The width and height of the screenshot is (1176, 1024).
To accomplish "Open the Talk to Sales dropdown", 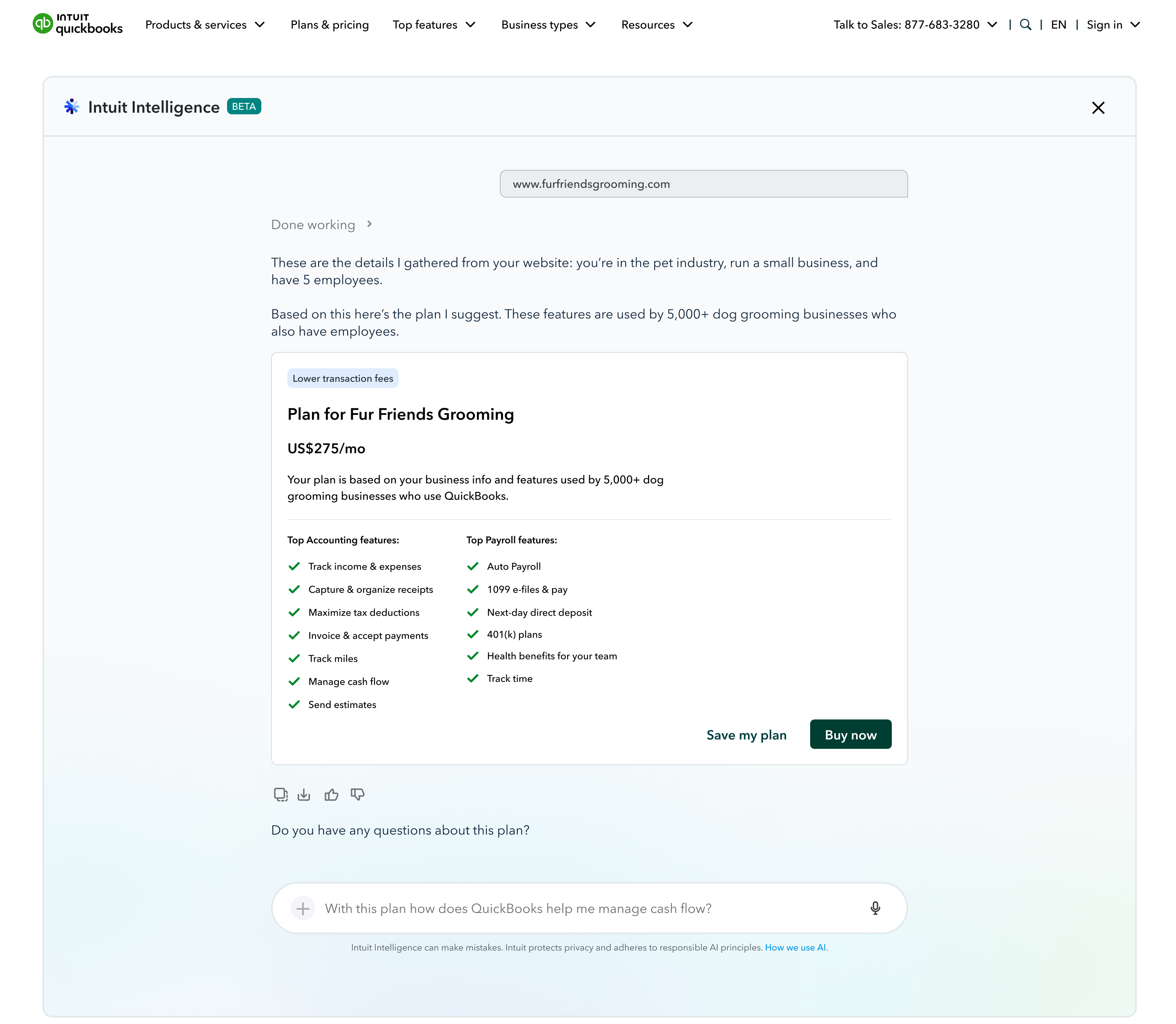I will tap(915, 24).
